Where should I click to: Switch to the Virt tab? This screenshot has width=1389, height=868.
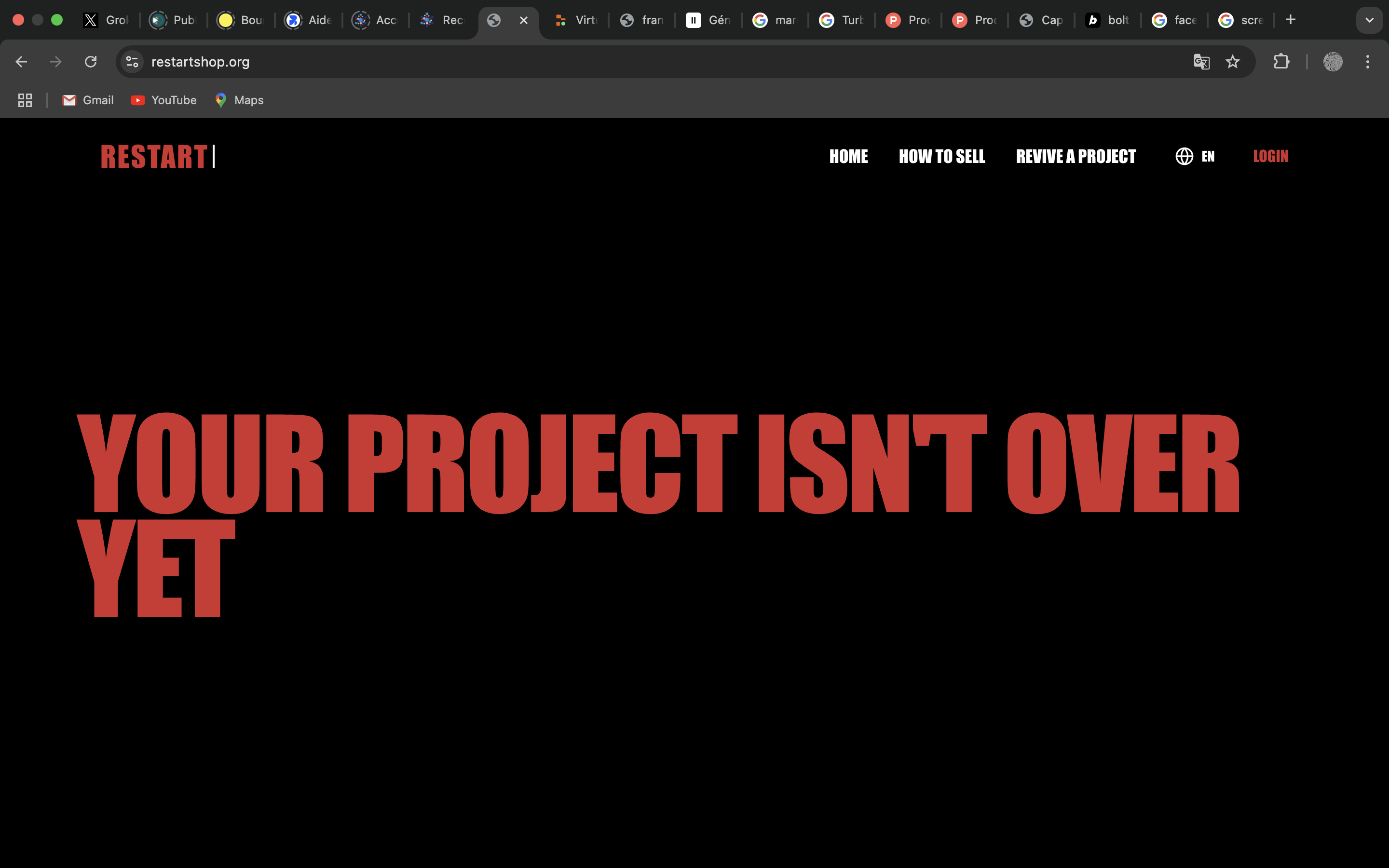click(576, 20)
